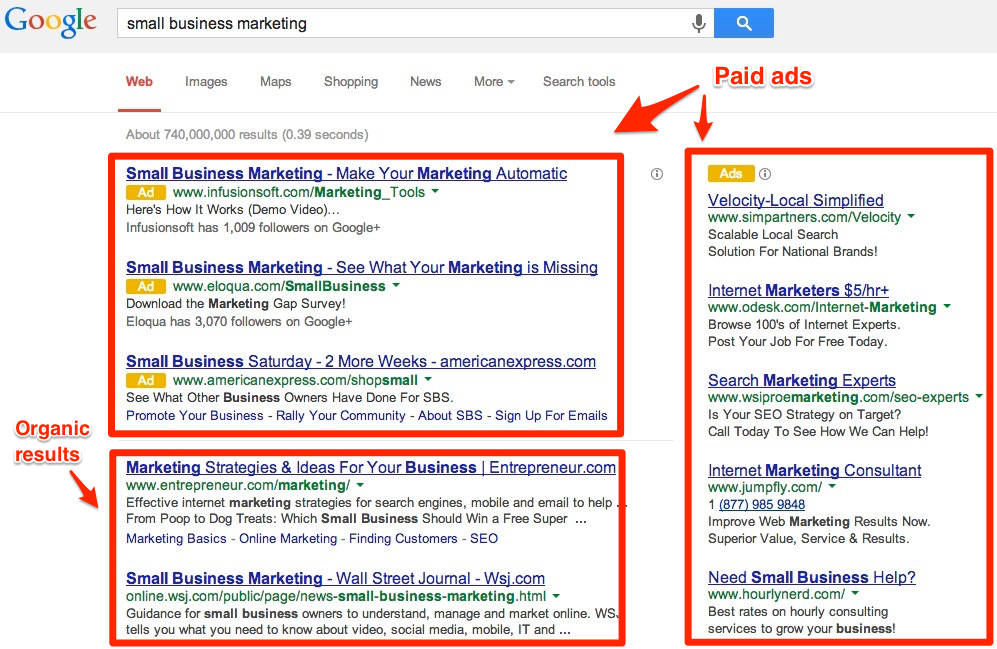This screenshot has height=649, width=997.
Task: Open the dropdown arrow beside entrepreneur.com URL
Action: point(362,487)
